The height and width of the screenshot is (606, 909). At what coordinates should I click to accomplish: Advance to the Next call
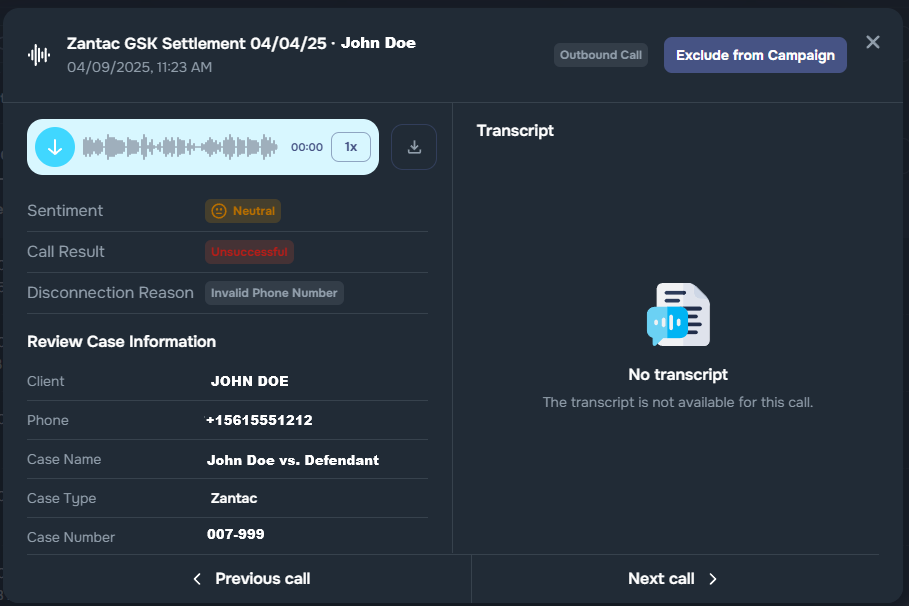(661, 578)
